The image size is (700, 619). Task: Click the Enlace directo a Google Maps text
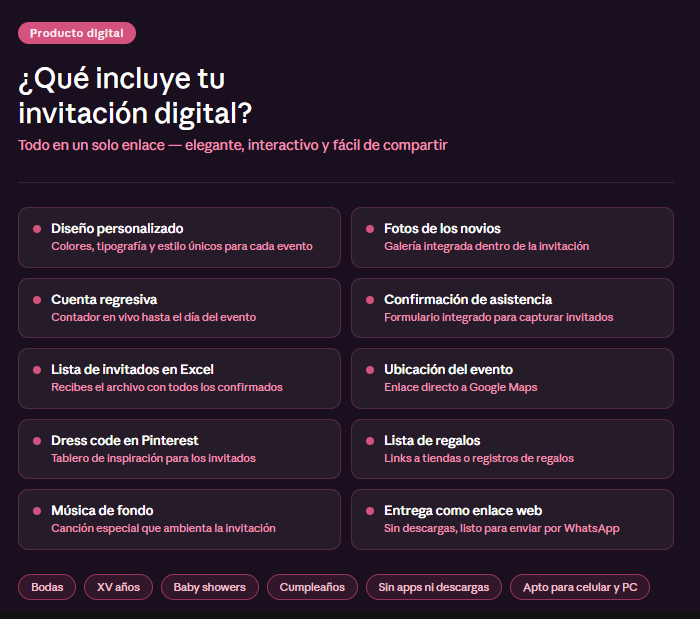click(x=459, y=387)
